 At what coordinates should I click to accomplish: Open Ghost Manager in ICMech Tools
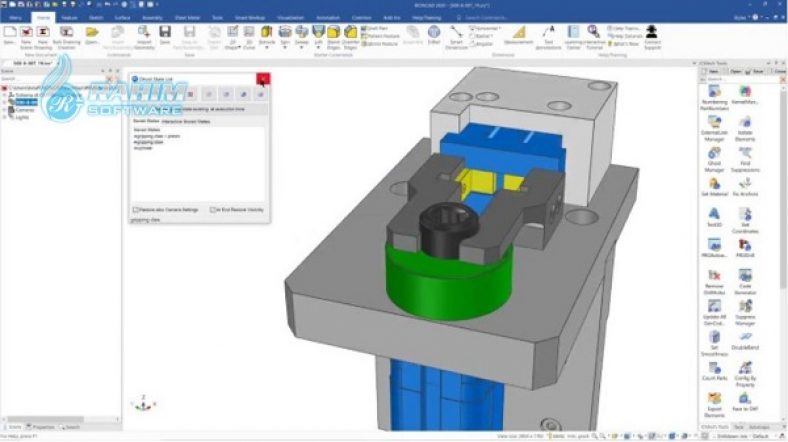(x=714, y=160)
